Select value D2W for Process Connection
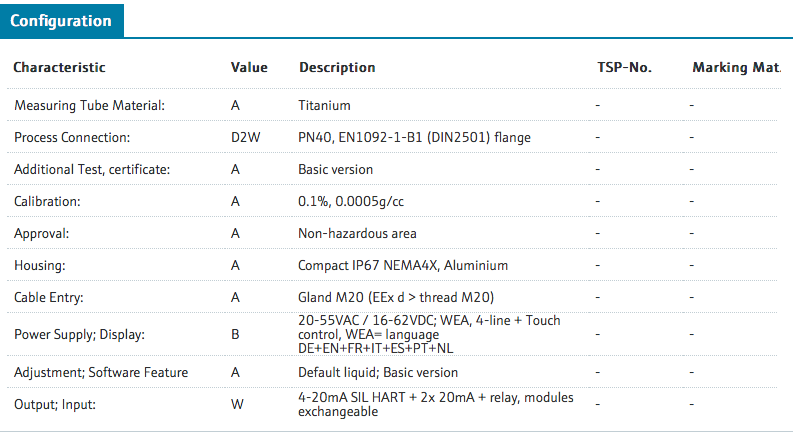Viewport: 793px width, 432px height. click(x=245, y=138)
